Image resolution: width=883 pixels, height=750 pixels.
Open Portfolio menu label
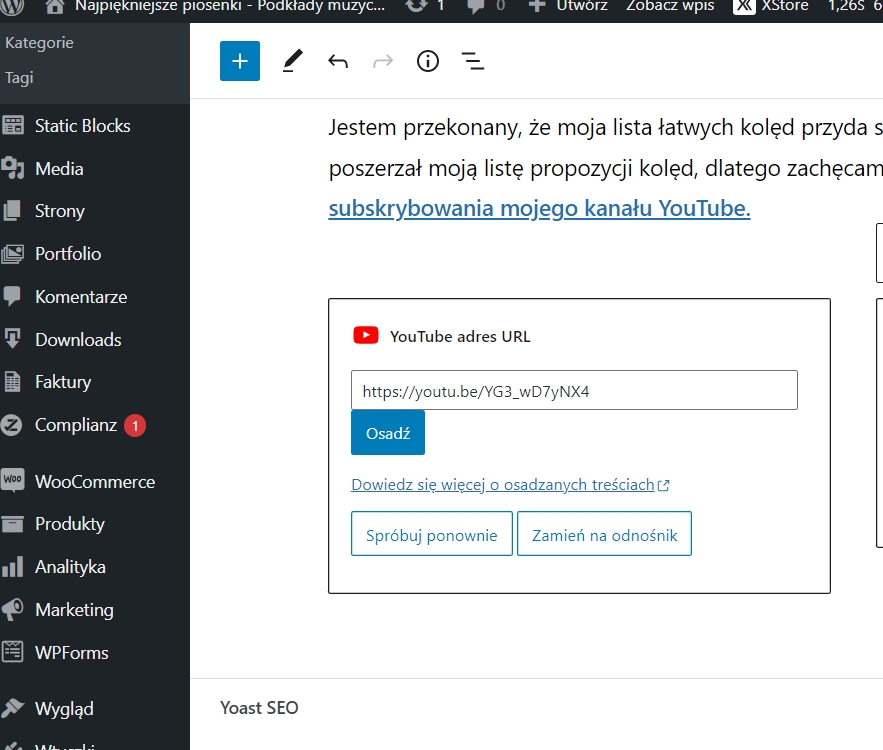[x=68, y=254]
